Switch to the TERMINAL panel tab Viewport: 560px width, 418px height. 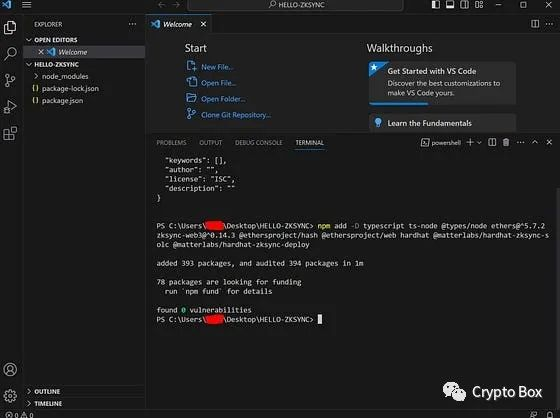[310, 143]
